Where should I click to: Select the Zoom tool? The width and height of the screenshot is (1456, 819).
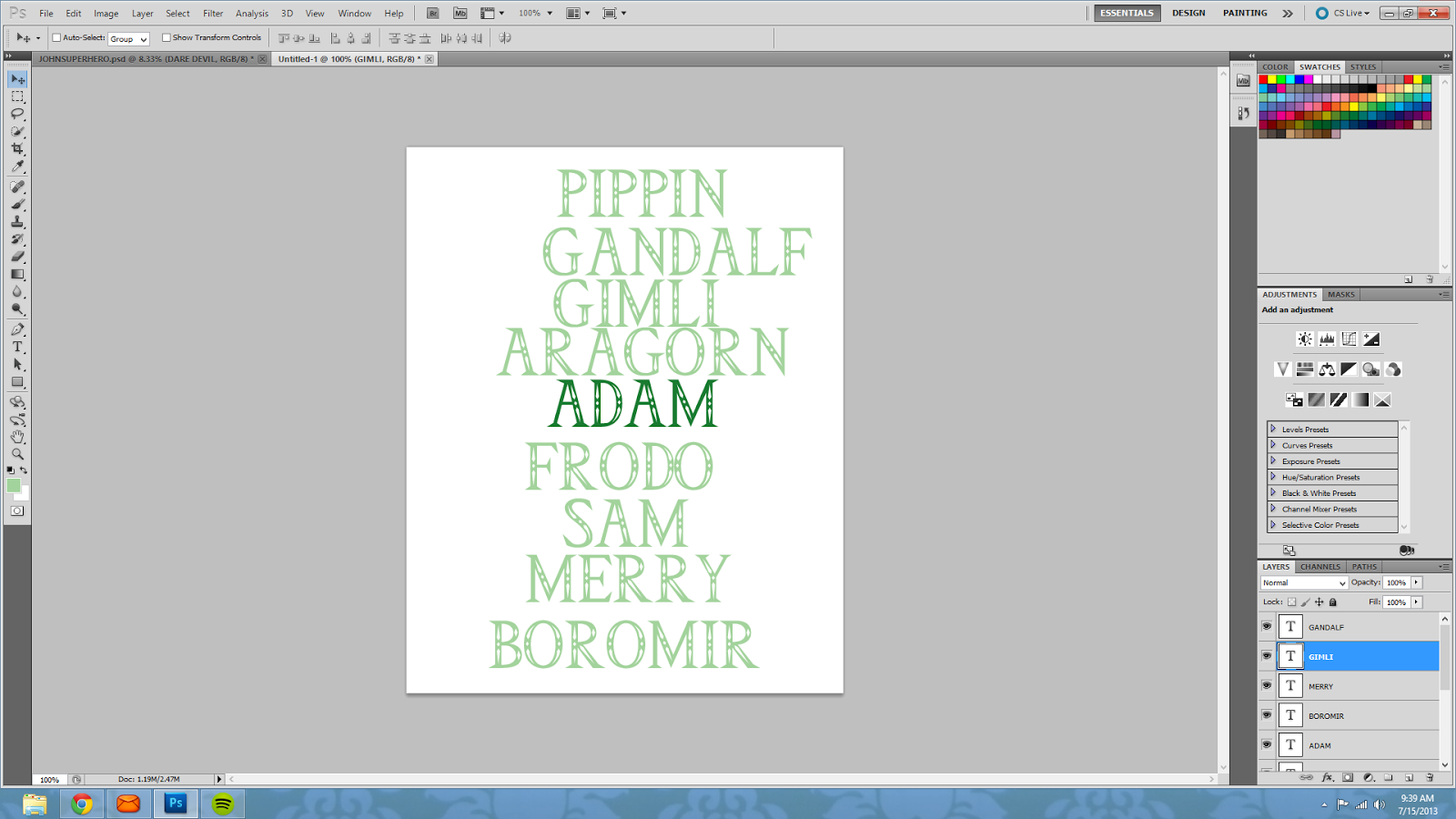pyautogui.click(x=17, y=454)
